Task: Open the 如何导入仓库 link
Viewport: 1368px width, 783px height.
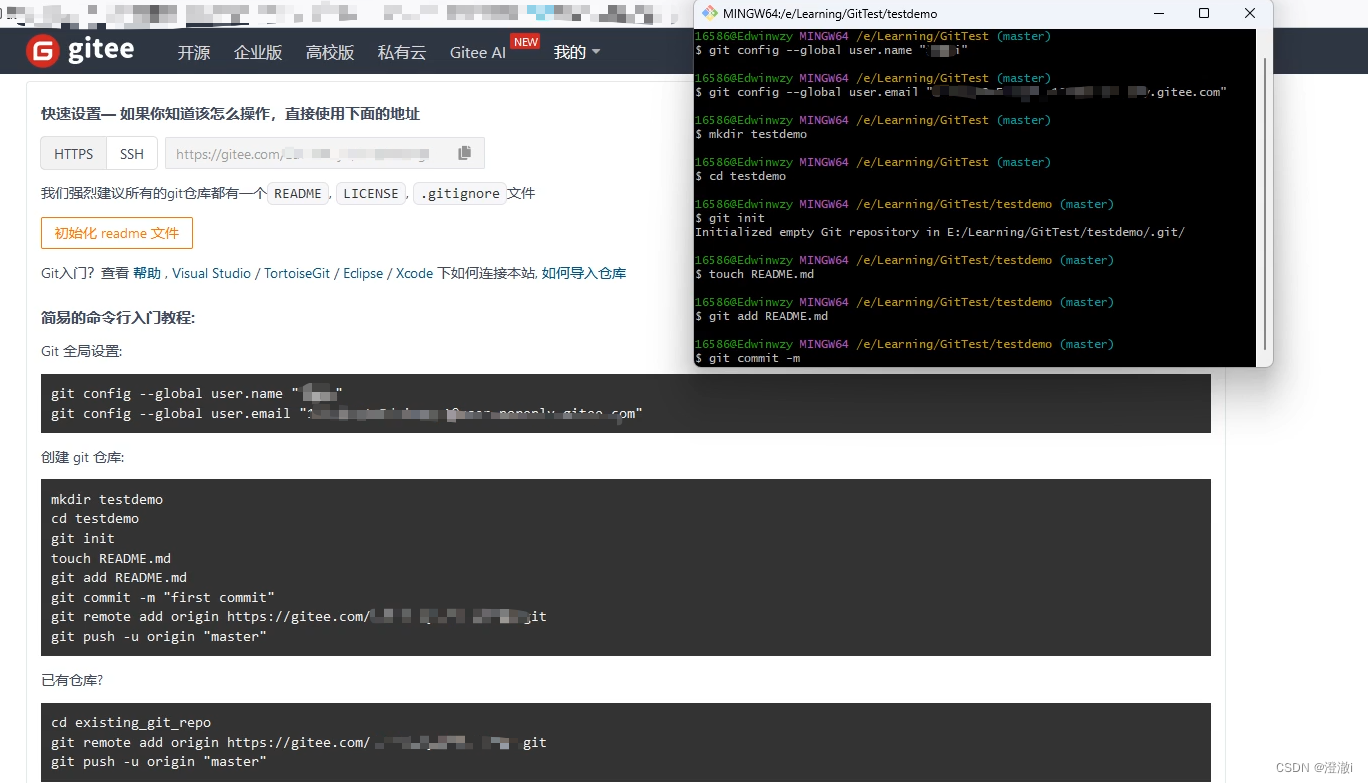Action: 584,273
